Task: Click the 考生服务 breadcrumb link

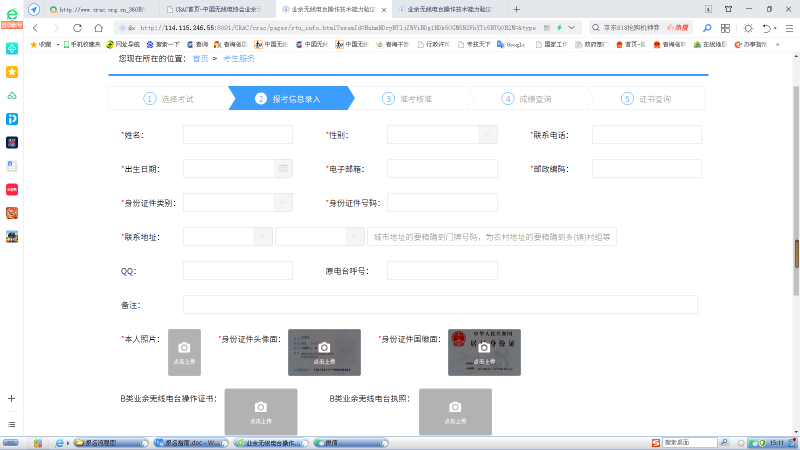Action: [239, 59]
